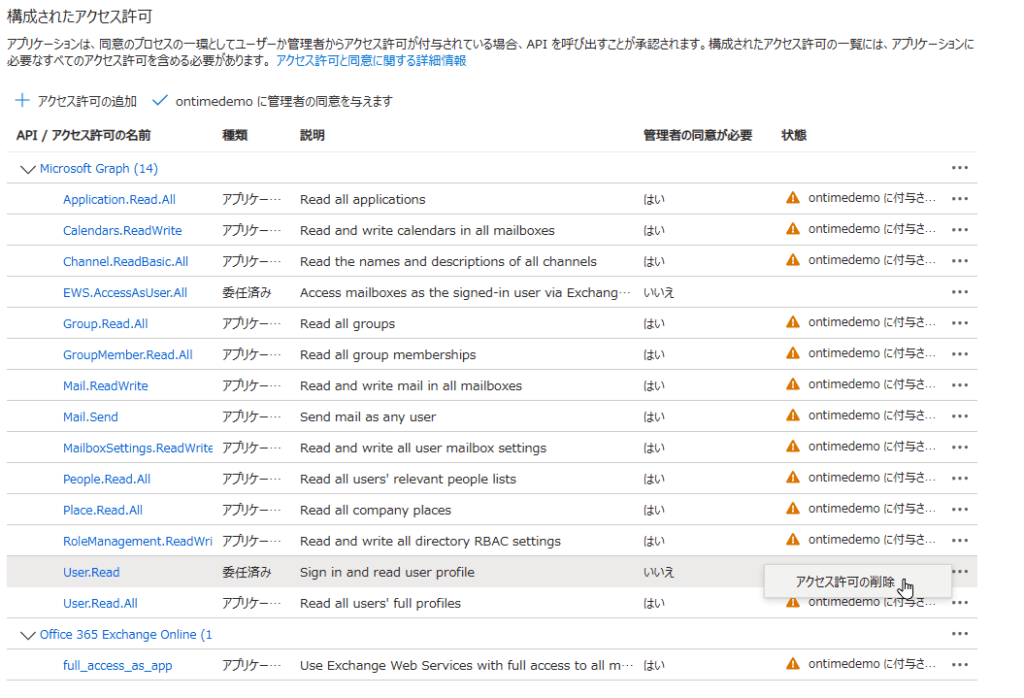
Task: Open the EWS.AccessAsUser.All permission
Action: 125,293
